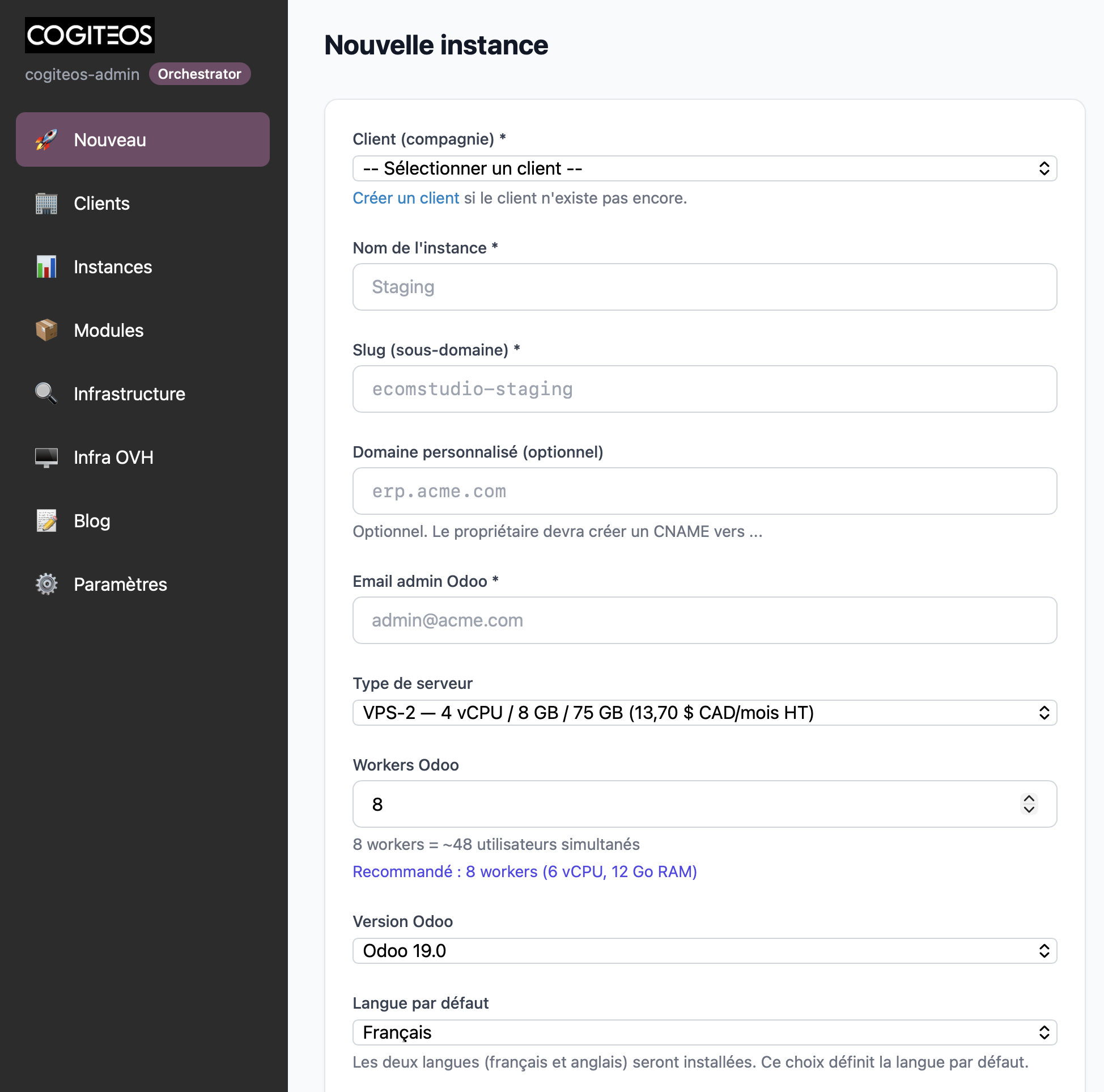Click the gear icon beside Paramètres
This screenshot has height=1092, width=1104.
pyautogui.click(x=46, y=584)
